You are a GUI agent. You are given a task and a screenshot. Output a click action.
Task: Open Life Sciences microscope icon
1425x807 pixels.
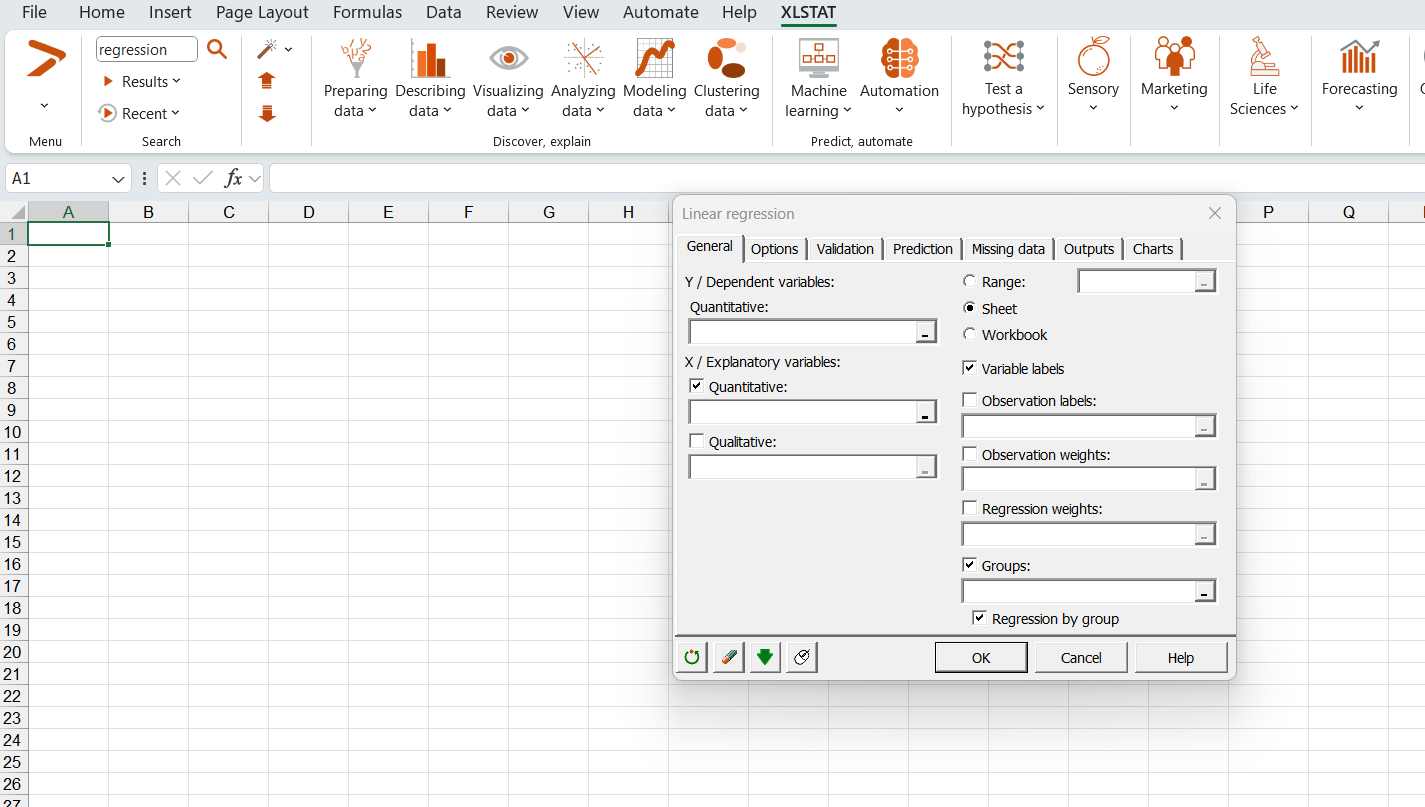click(1264, 57)
